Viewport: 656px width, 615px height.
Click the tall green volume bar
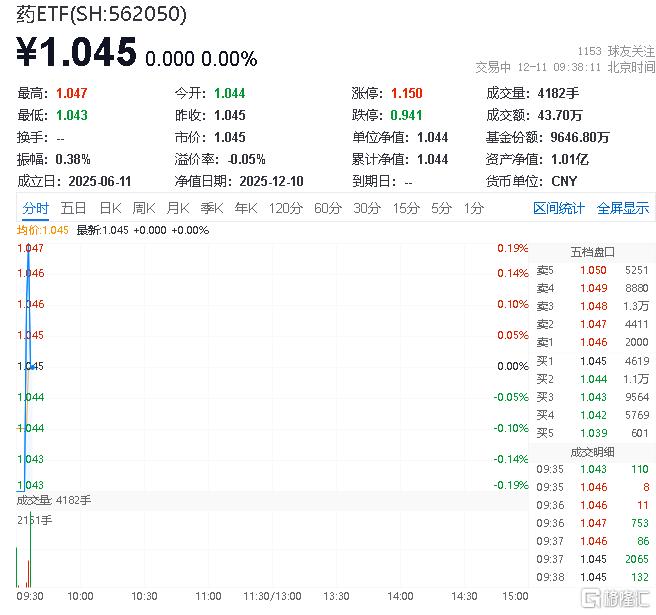tap(31, 549)
